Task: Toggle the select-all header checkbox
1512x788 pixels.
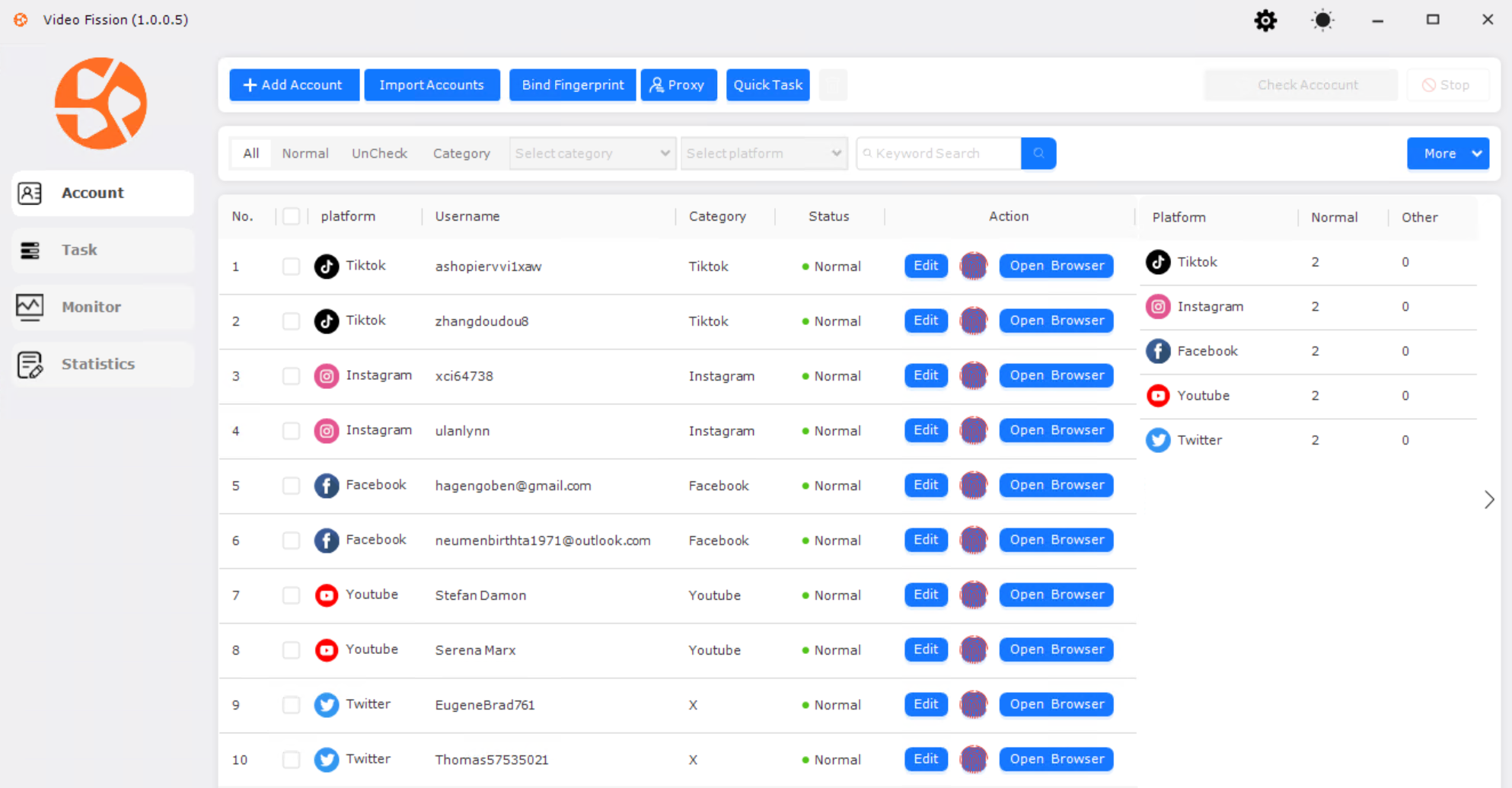Action: tap(291, 216)
